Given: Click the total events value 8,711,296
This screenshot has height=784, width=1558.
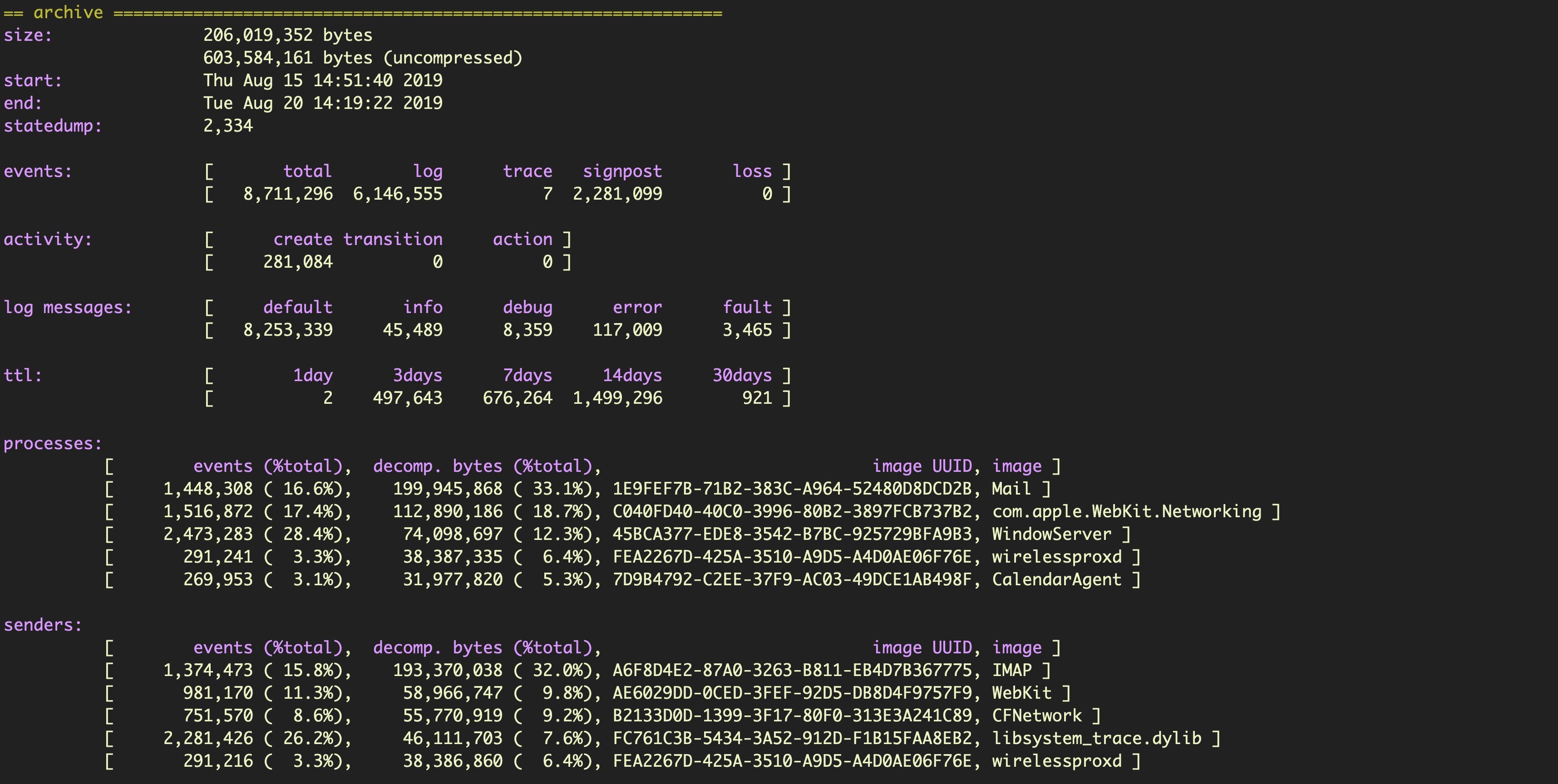Looking at the screenshot, I should pyautogui.click(x=288, y=194).
